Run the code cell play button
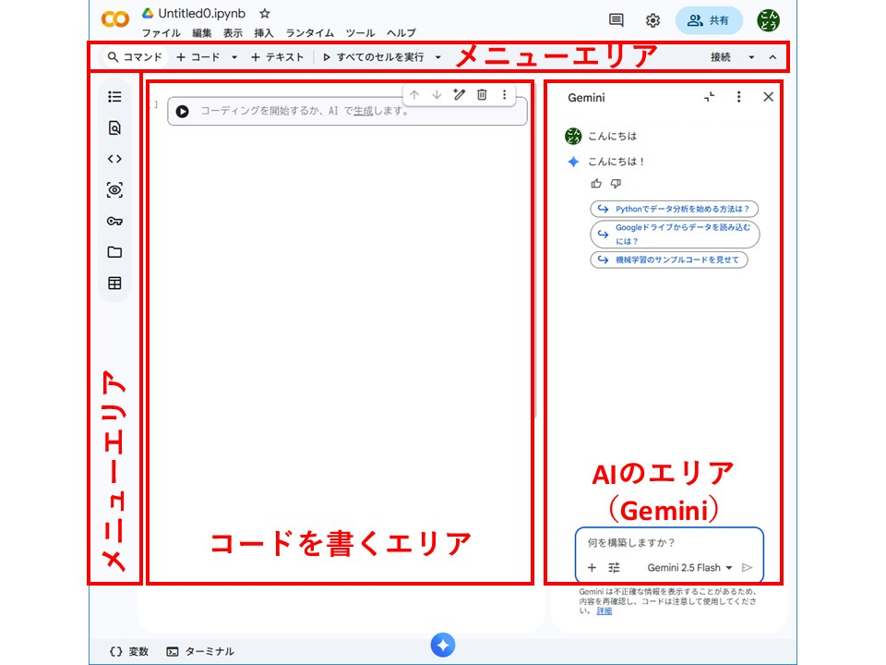 182,111
